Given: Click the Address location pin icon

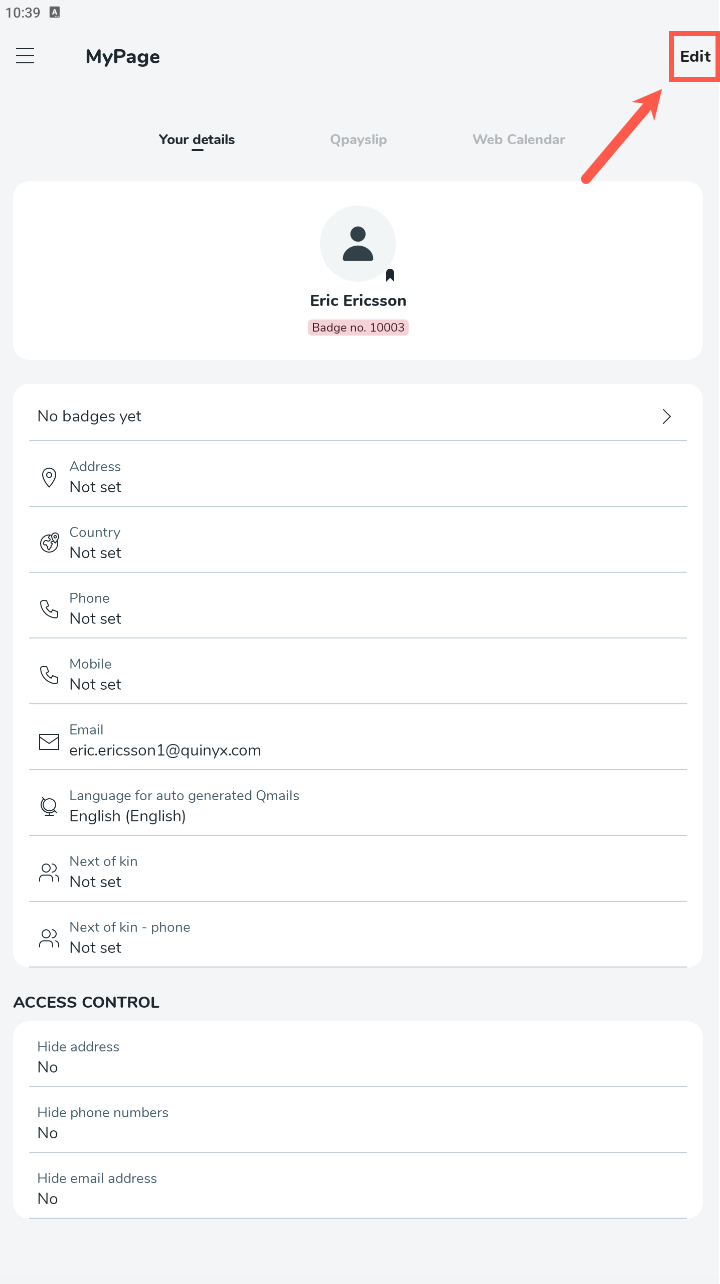Looking at the screenshot, I should pyautogui.click(x=49, y=477).
